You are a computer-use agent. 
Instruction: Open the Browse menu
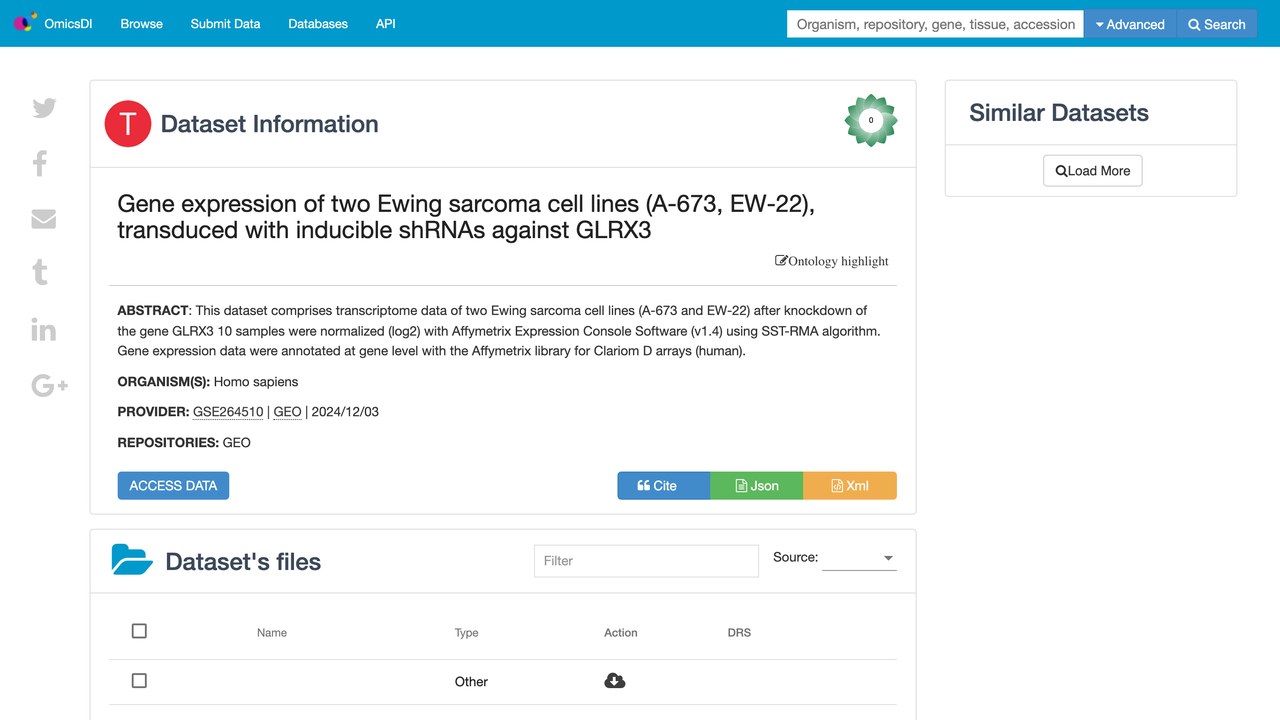point(141,24)
